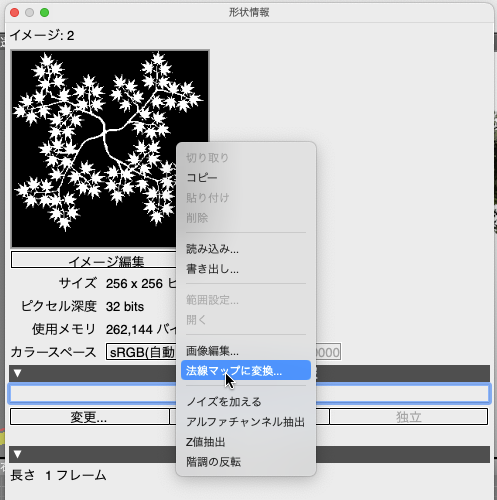497x500 pixels.
Task: Click the イメージ編集 button
Action: pyautogui.click(x=94, y=260)
